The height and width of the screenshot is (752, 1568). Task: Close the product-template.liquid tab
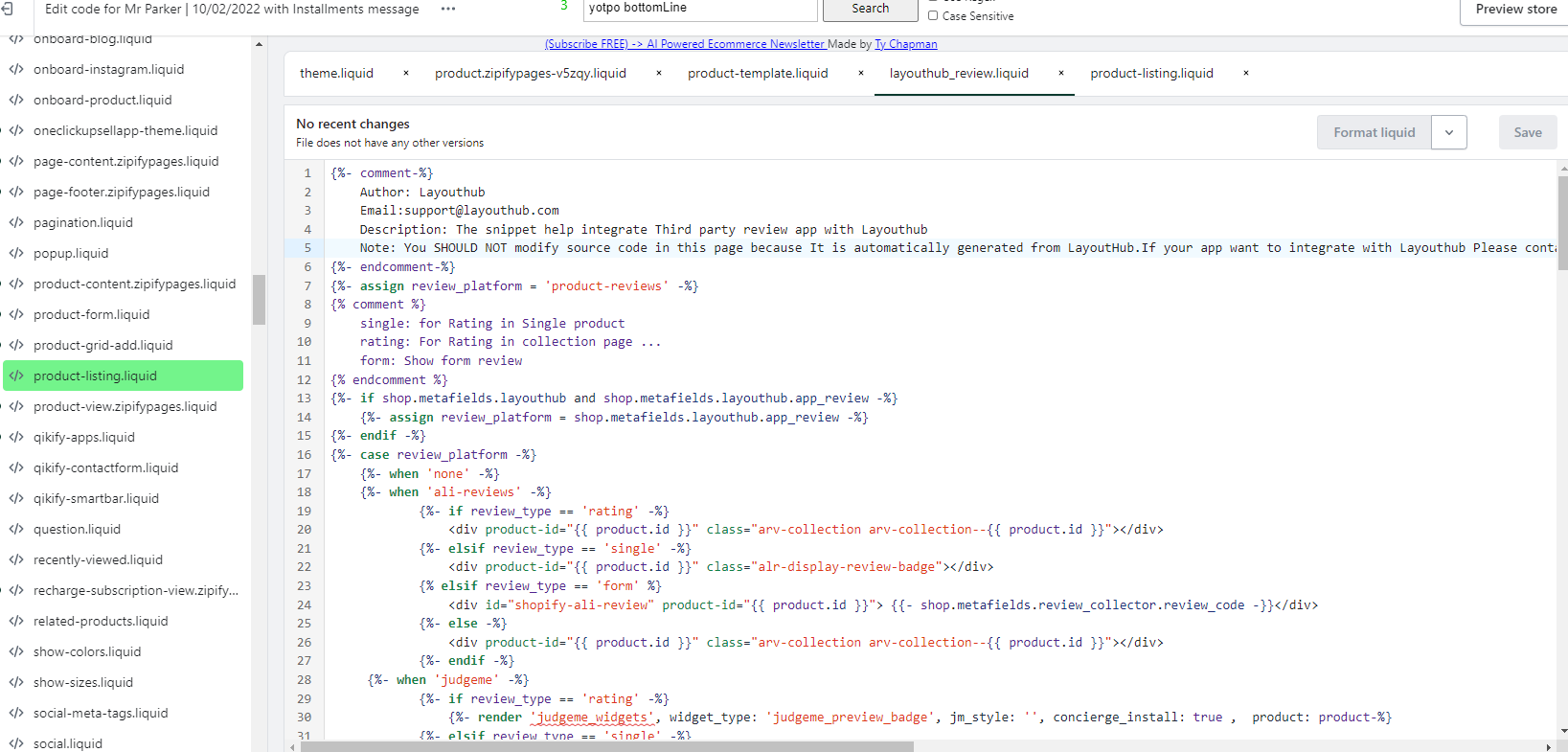[861, 73]
